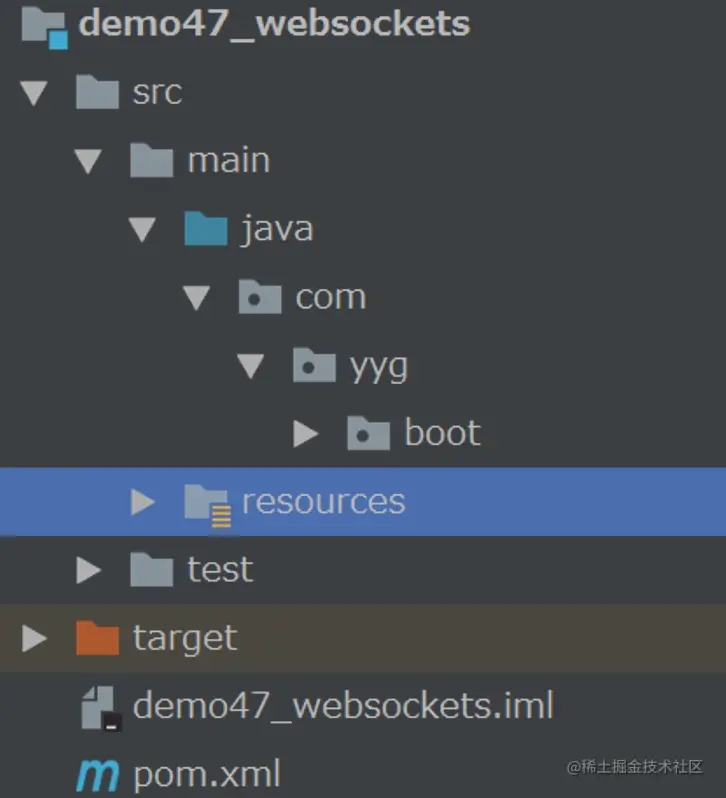Click the demo47_websockets.iml file icon
The image size is (726, 798).
coord(101,708)
